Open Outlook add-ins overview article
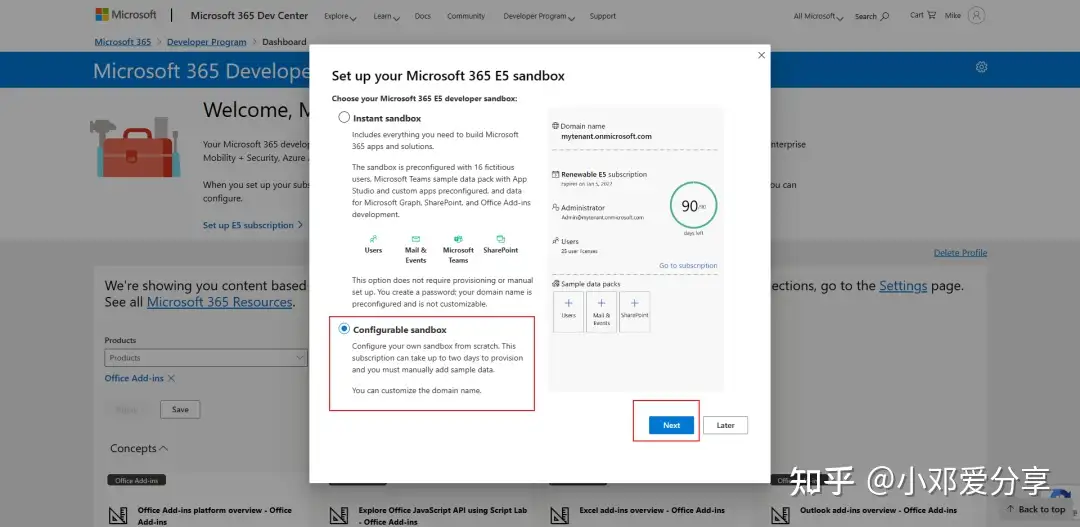 878,510
